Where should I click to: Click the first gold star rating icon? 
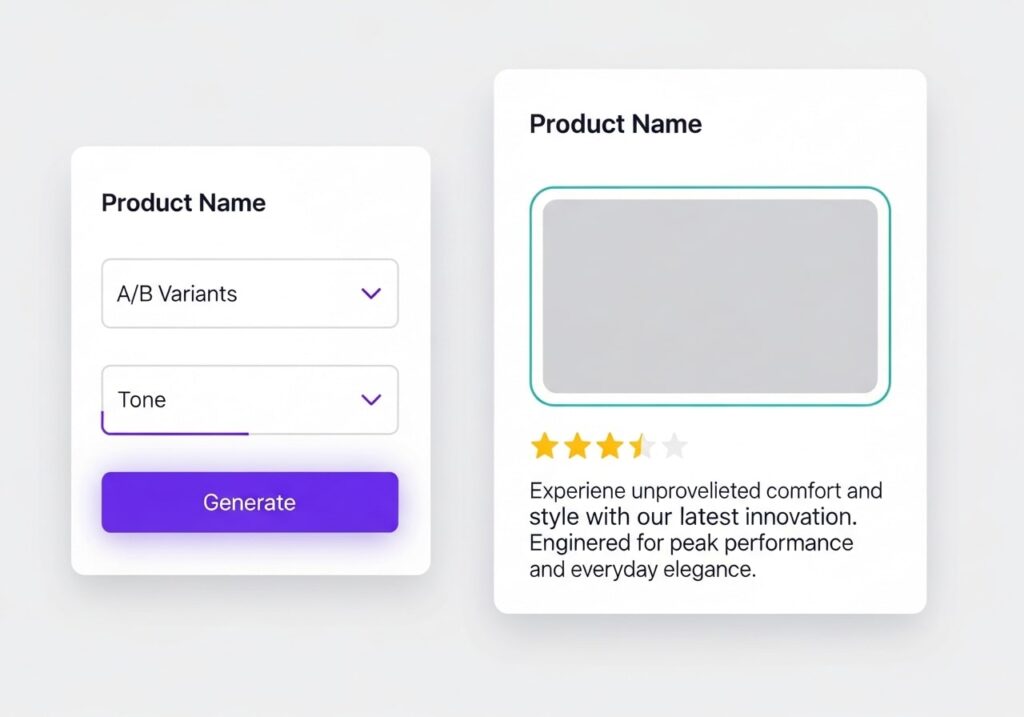click(x=546, y=446)
